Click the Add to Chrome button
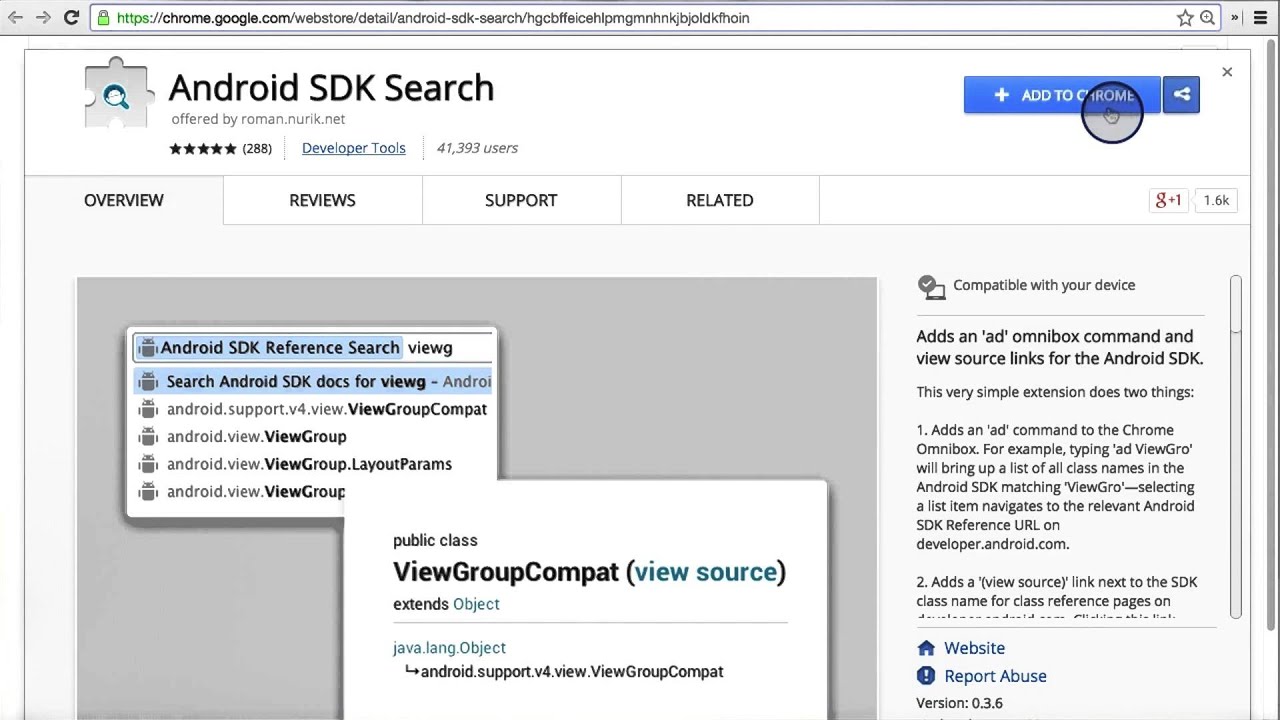This screenshot has height=720, width=1280. pos(1062,95)
